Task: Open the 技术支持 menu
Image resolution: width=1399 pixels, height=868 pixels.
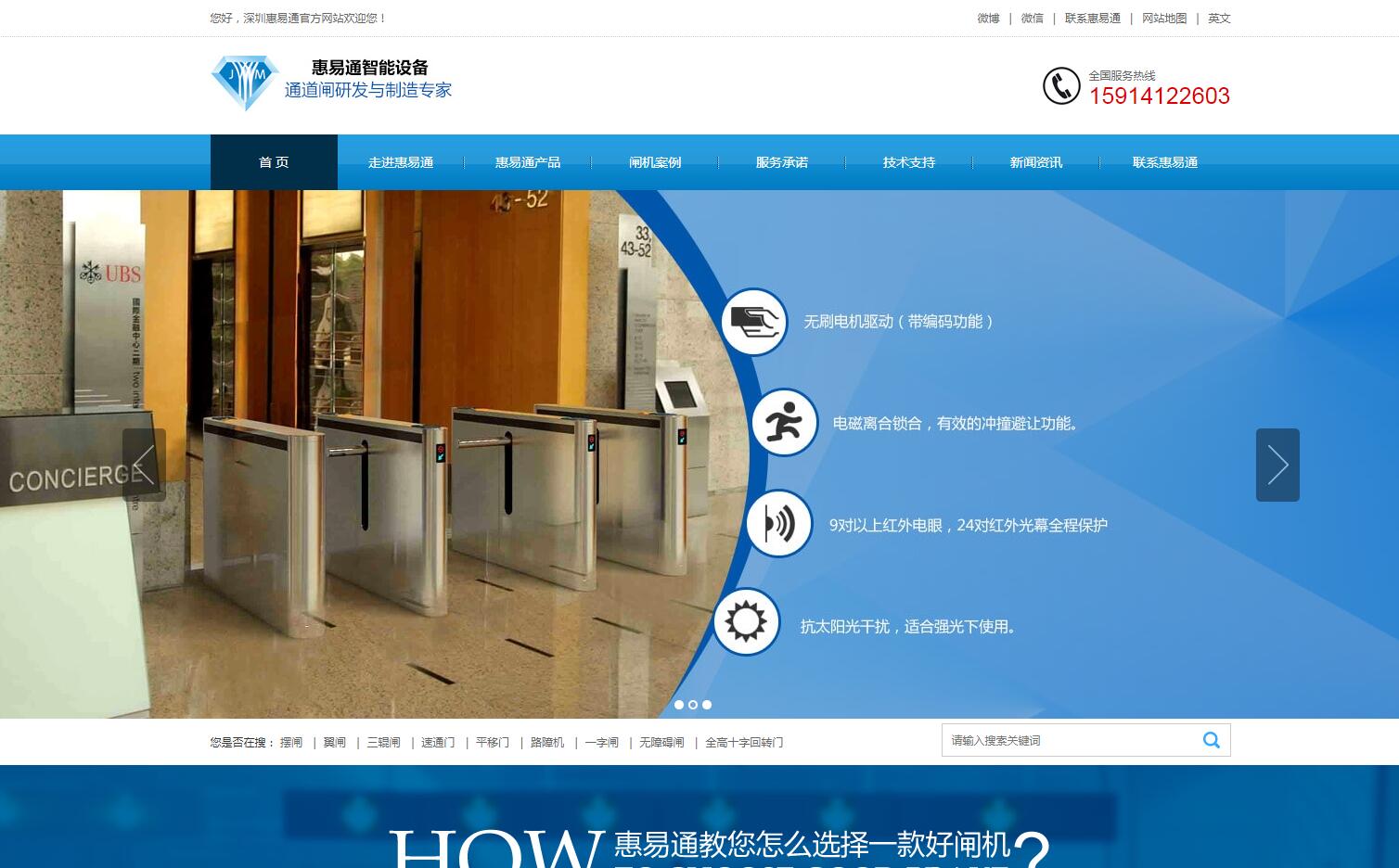Action: pos(909,161)
